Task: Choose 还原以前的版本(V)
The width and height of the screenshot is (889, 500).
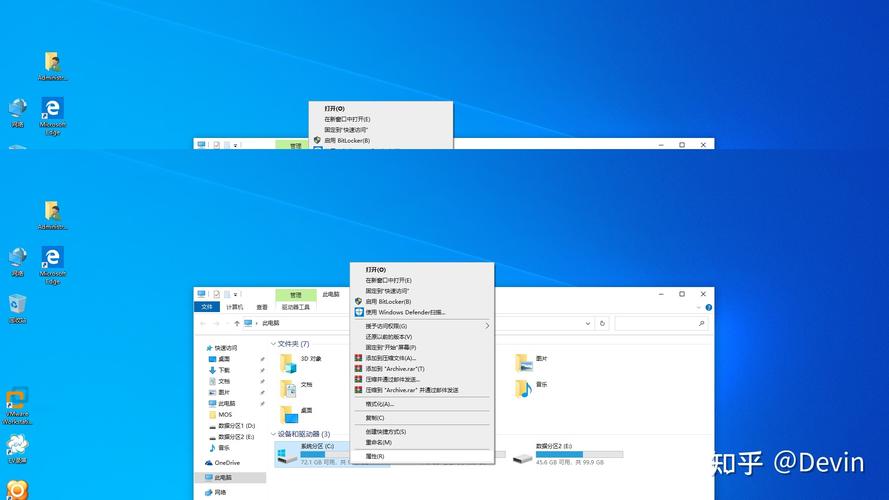Action: [x=422, y=337]
